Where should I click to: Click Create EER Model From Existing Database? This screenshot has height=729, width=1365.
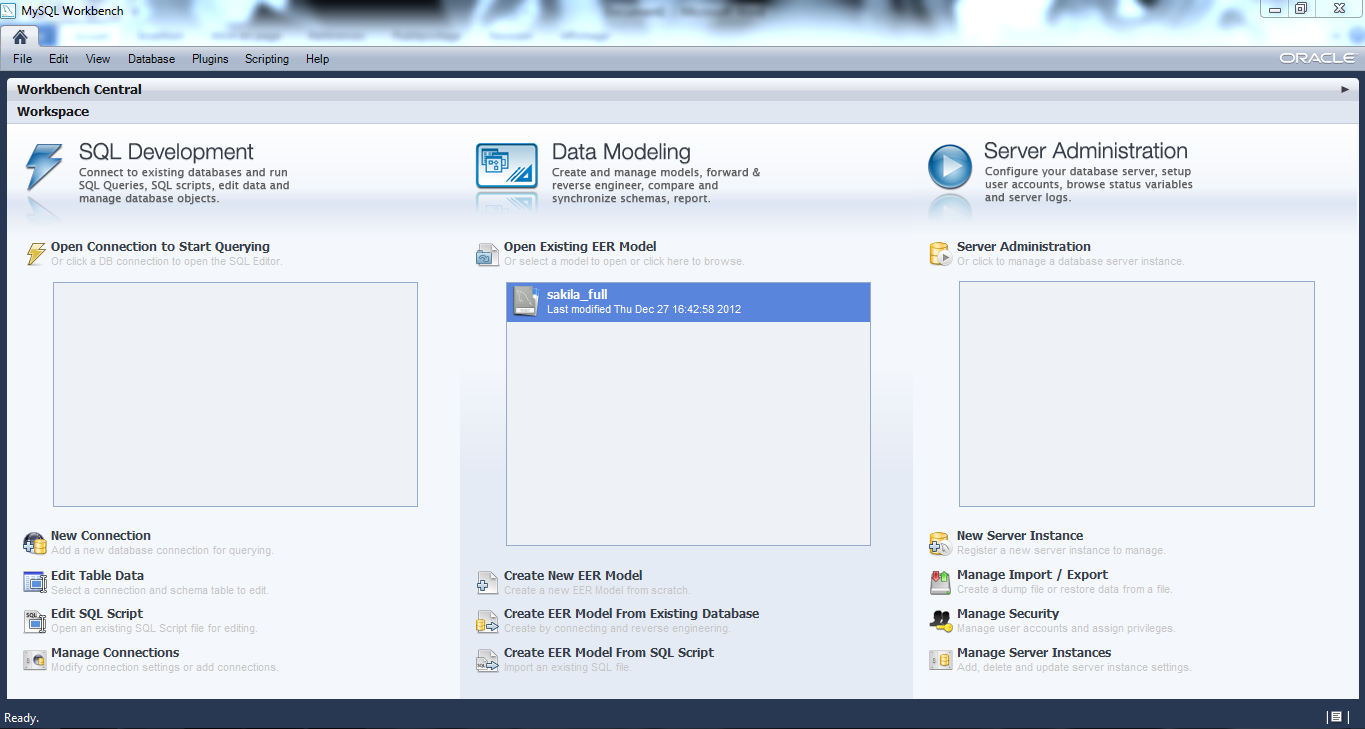coord(631,613)
